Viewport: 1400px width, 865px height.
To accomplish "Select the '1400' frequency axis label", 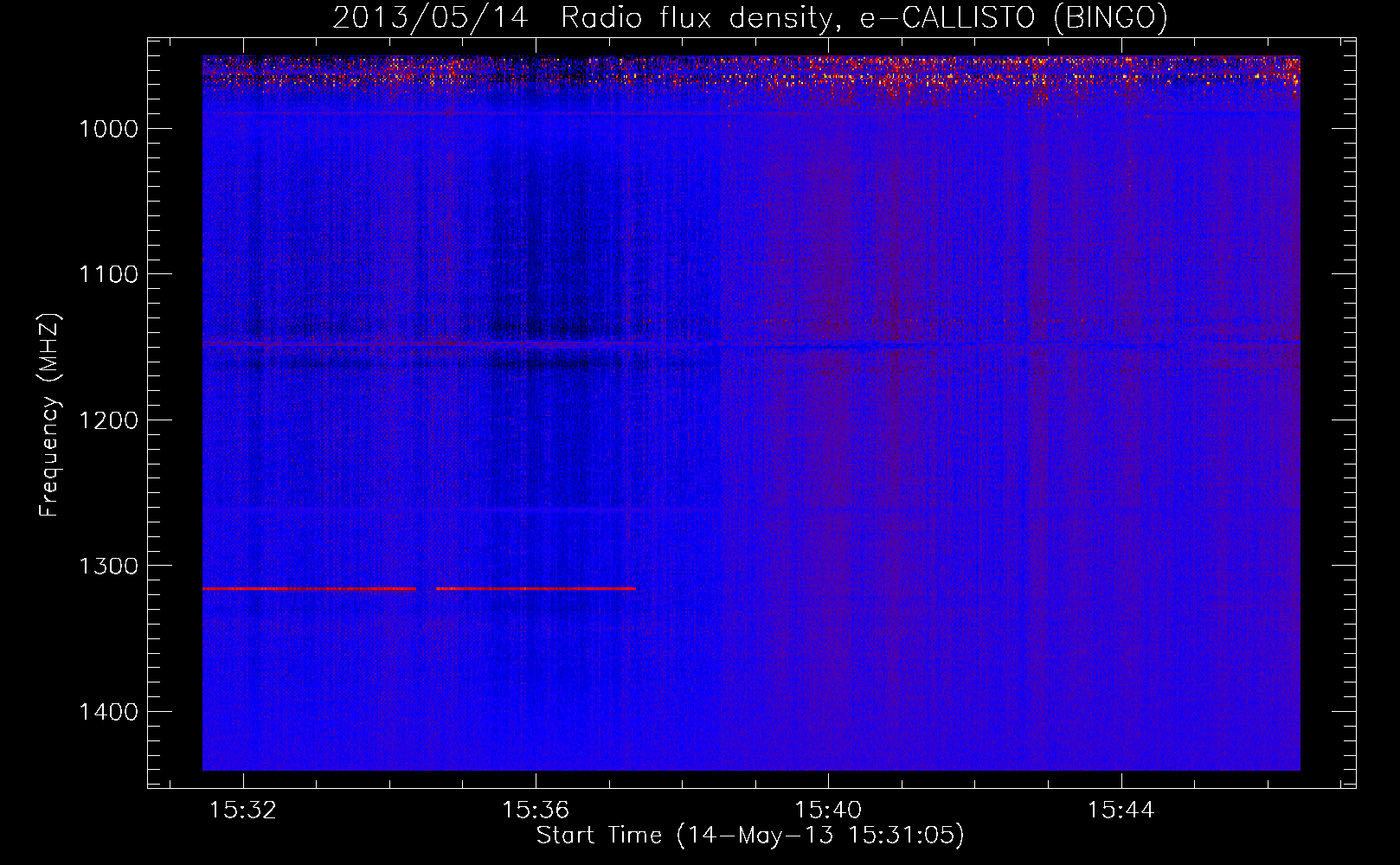I will tap(108, 712).
